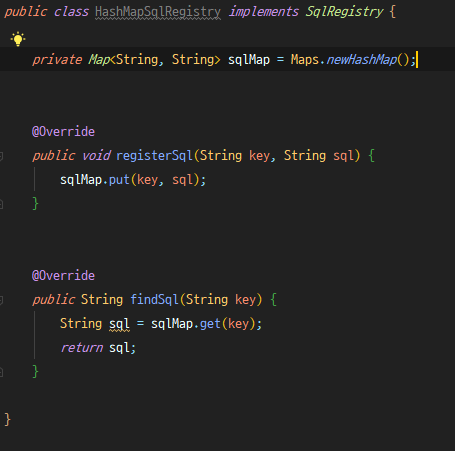455x451 pixels.
Task: Click the implements keyword
Action: [x=264, y=12]
